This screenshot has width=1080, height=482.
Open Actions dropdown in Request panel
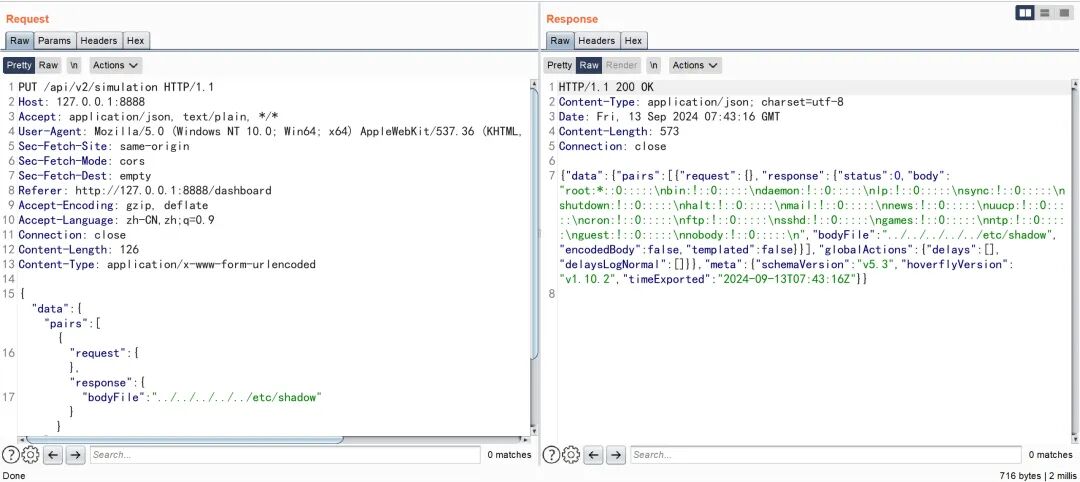click(x=116, y=65)
